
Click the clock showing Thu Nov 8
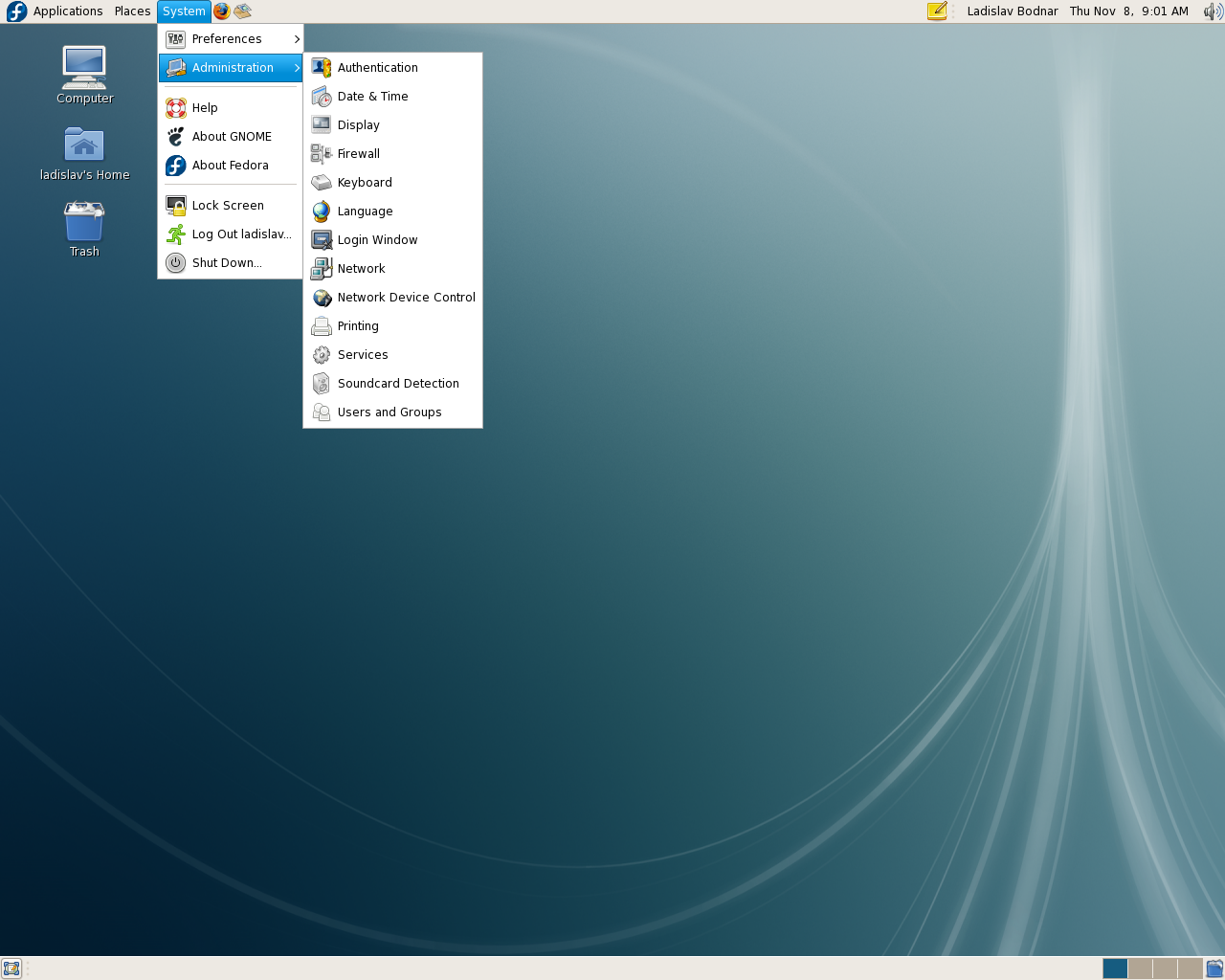pyautogui.click(x=1129, y=11)
